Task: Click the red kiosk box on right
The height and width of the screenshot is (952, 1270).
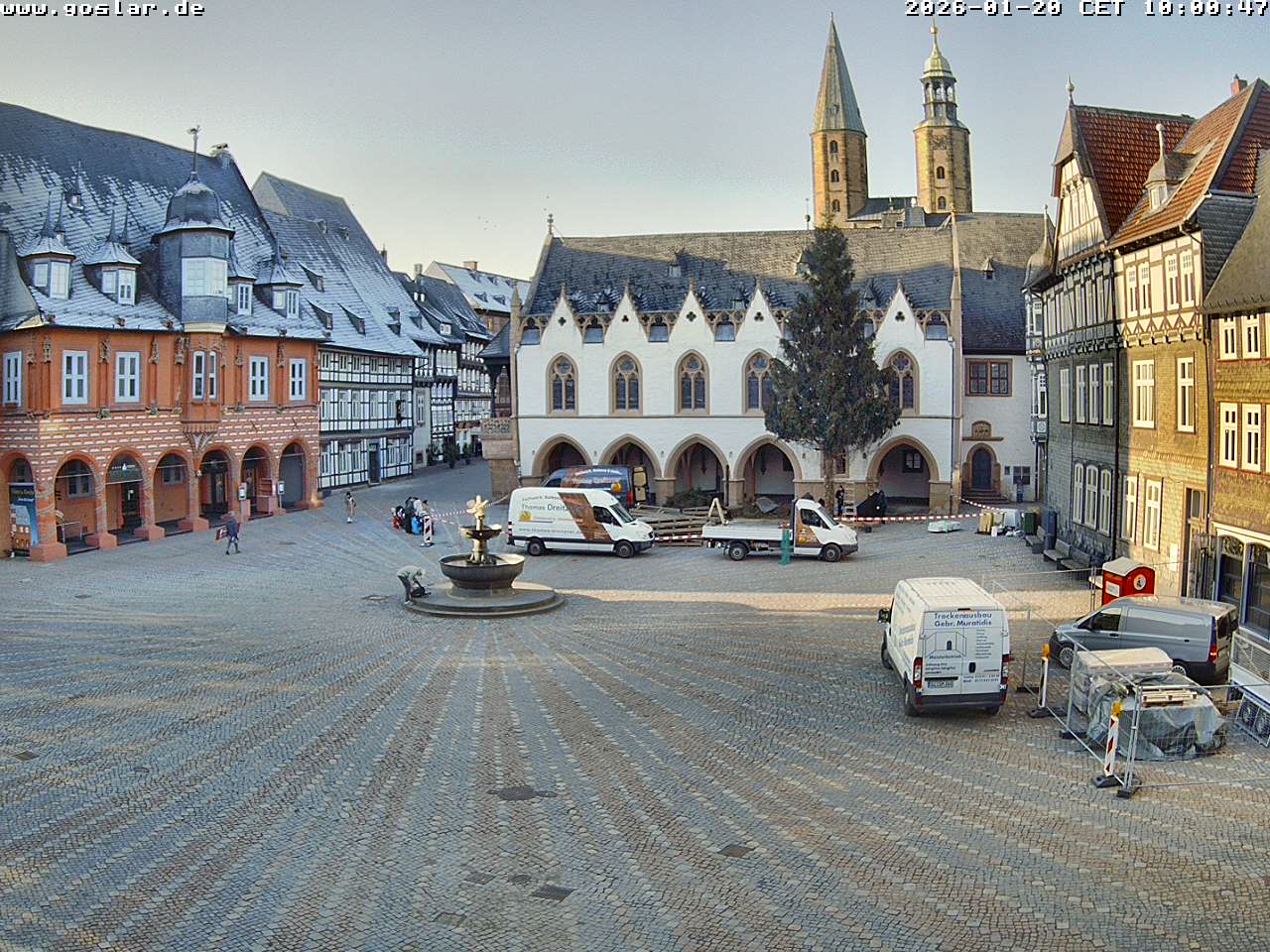Action: [1127, 578]
